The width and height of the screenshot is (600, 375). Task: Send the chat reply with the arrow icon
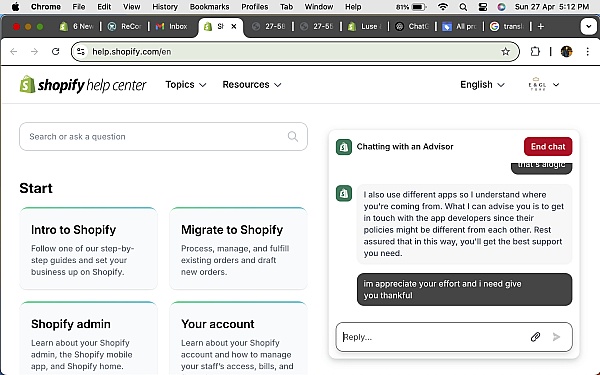pyautogui.click(x=556, y=337)
